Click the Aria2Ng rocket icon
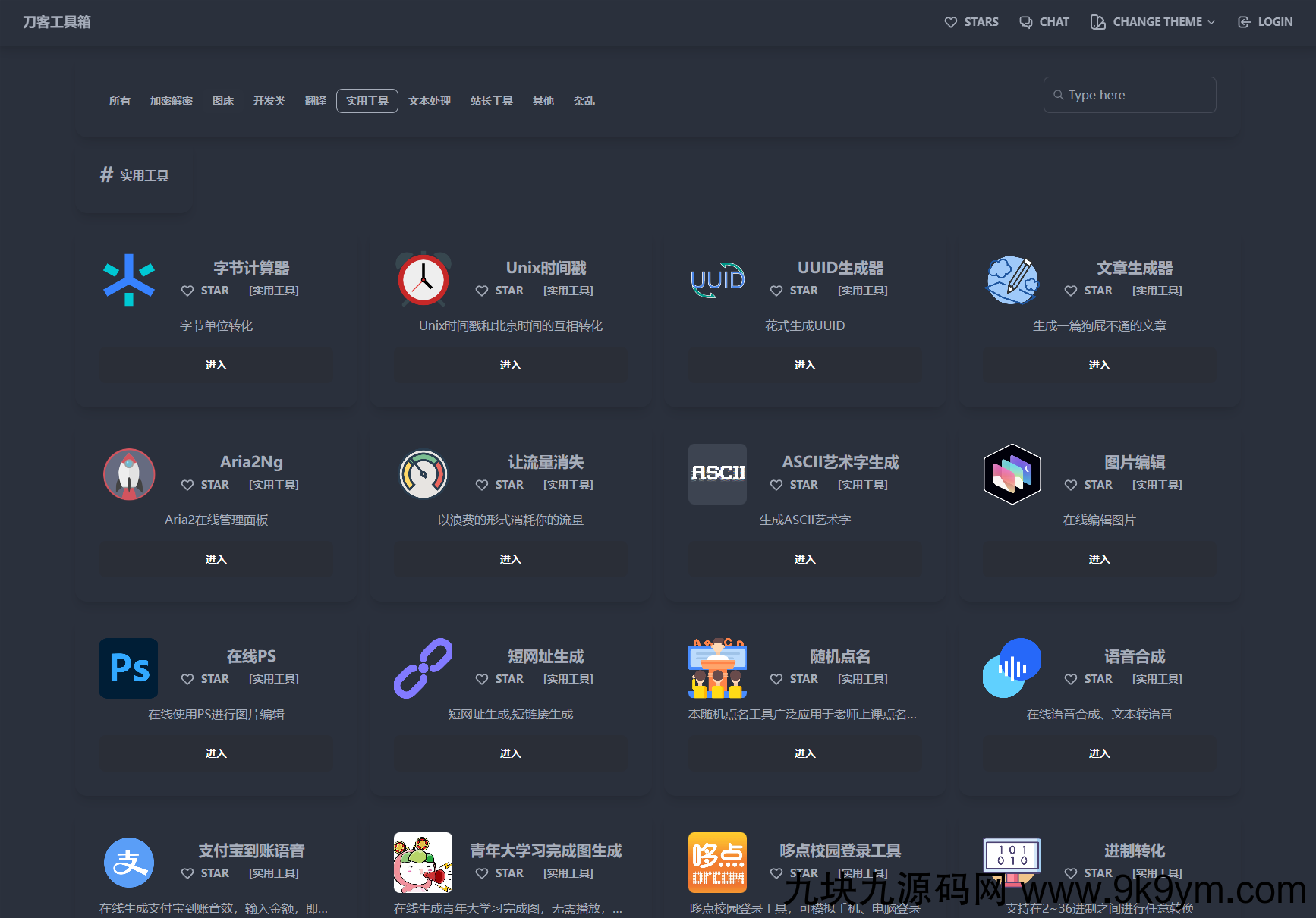Viewport: 1316px width, 918px height. (129, 474)
